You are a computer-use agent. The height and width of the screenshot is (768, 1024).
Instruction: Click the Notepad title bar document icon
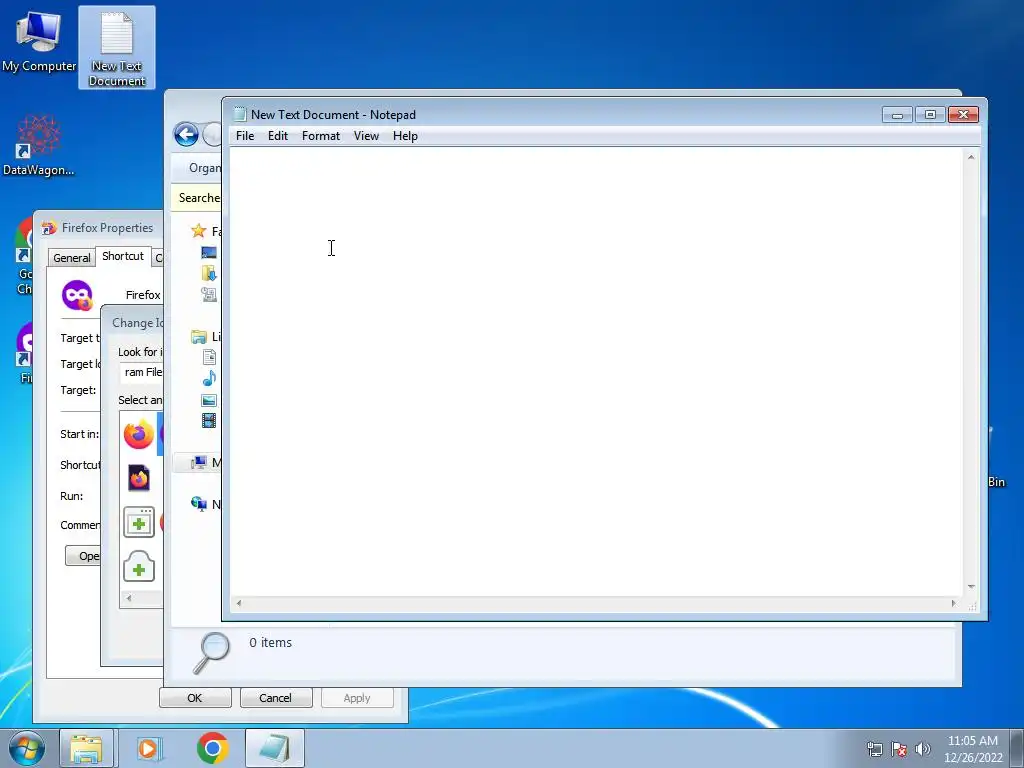[240, 114]
